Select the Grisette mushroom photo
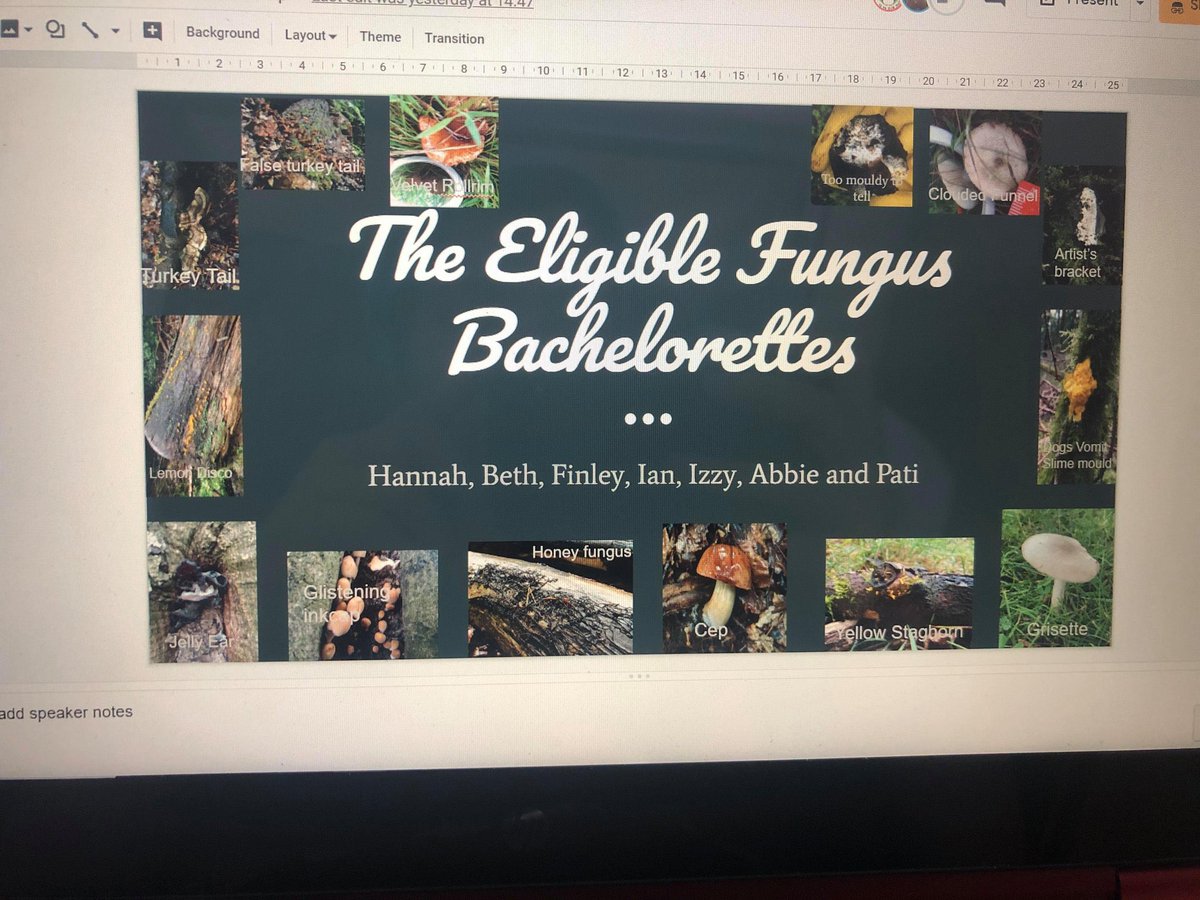The height and width of the screenshot is (900, 1200). tap(1057, 578)
